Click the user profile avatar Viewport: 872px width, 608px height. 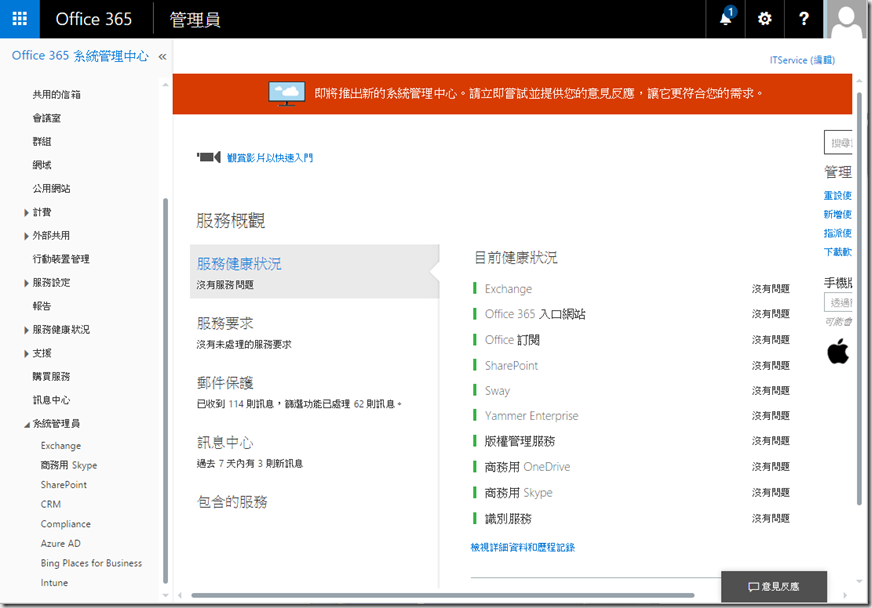coord(847,19)
